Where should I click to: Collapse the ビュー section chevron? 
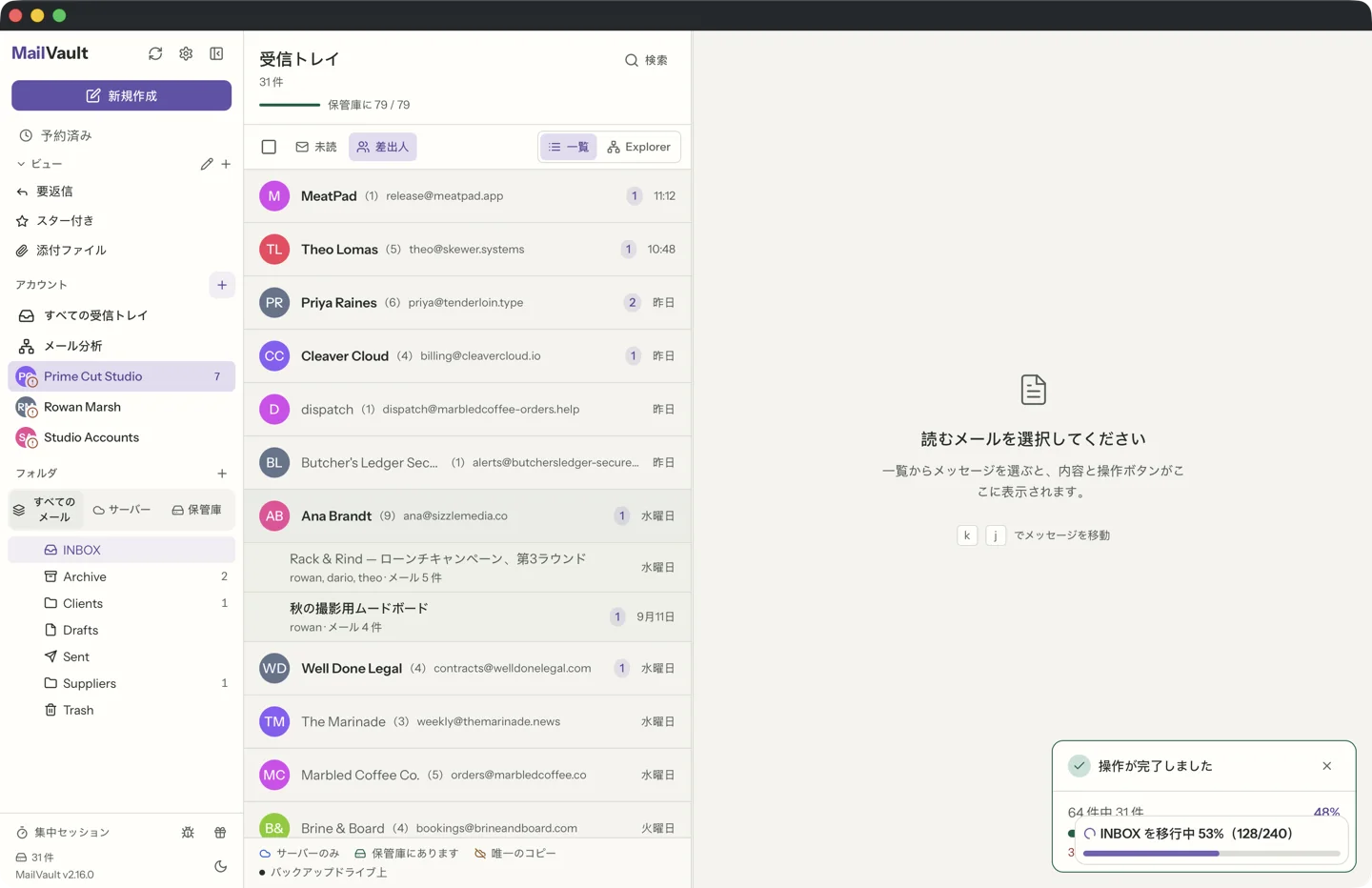tap(21, 164)
